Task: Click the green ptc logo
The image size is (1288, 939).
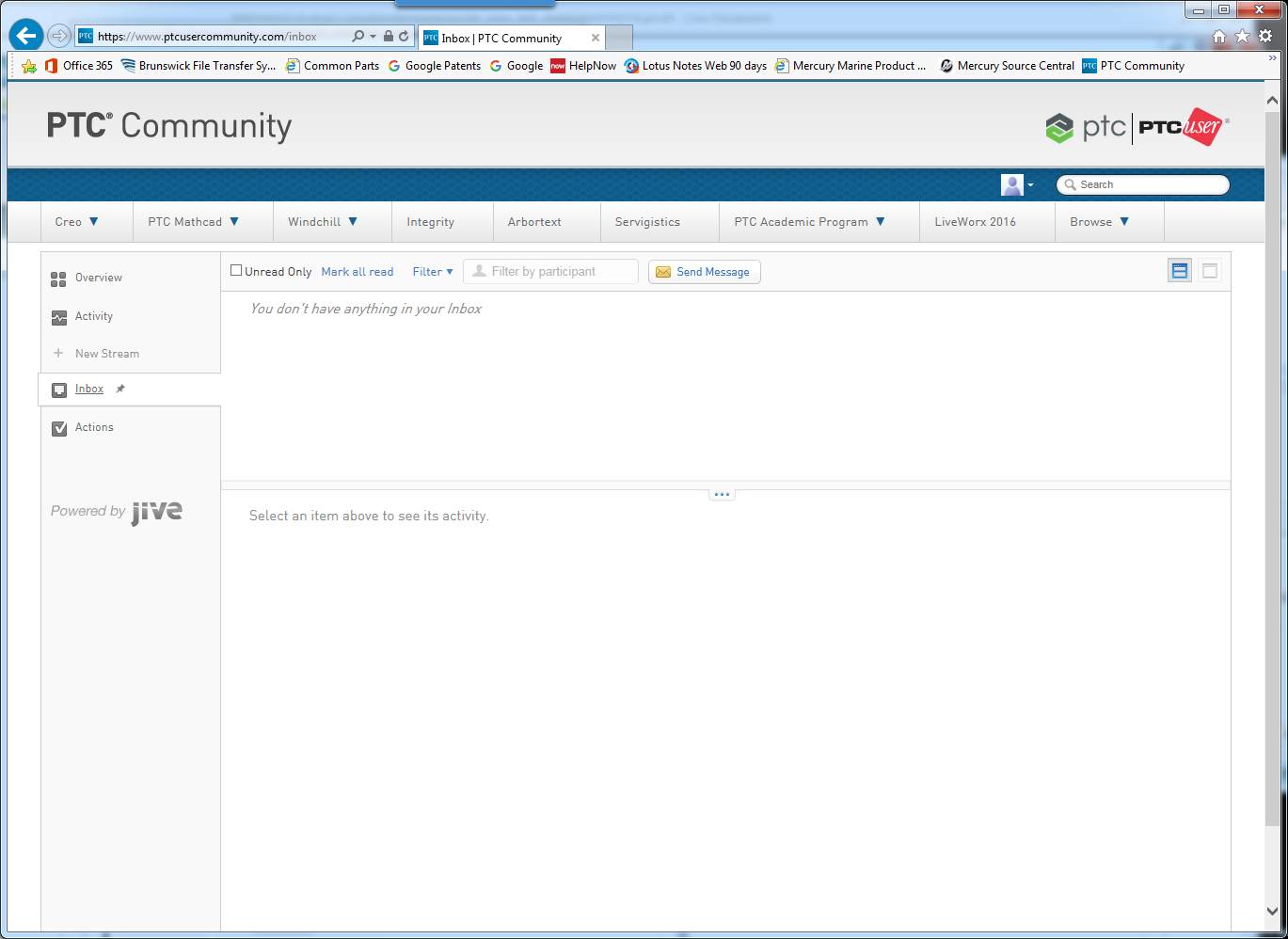Action: 1085,127
